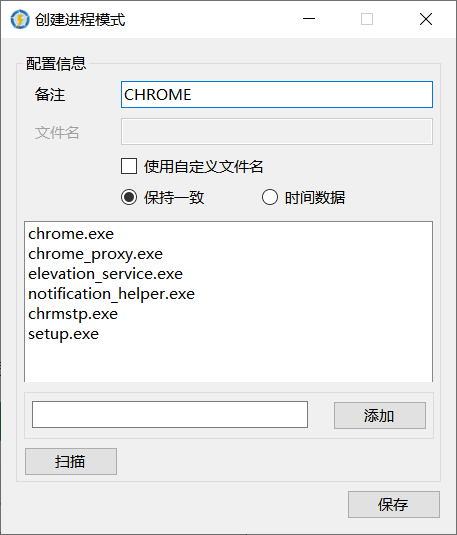Highlight notification_helper.exe in the list
Viewport: 457px width, 535px height.
coord(112,294)
